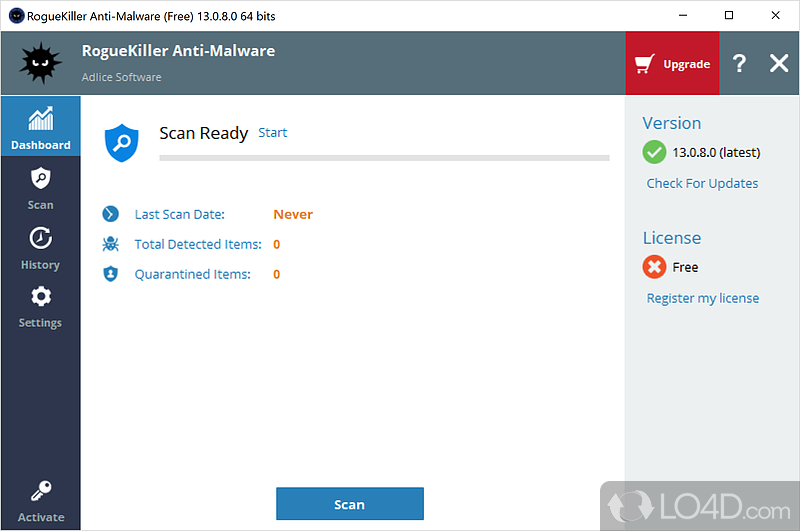Open Settings with the gear icon
This screenshot has height=531, width=800.
click(41, 307)
